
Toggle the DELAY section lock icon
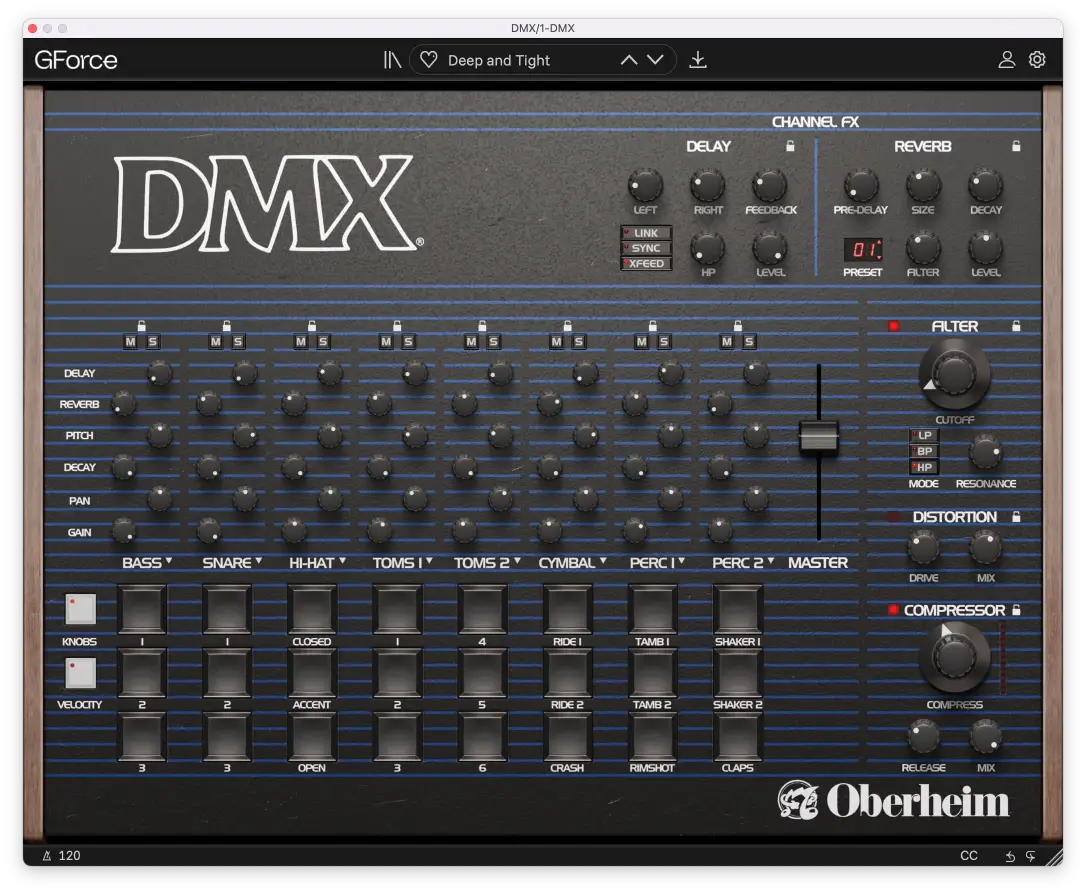click(x=790, y=145)
